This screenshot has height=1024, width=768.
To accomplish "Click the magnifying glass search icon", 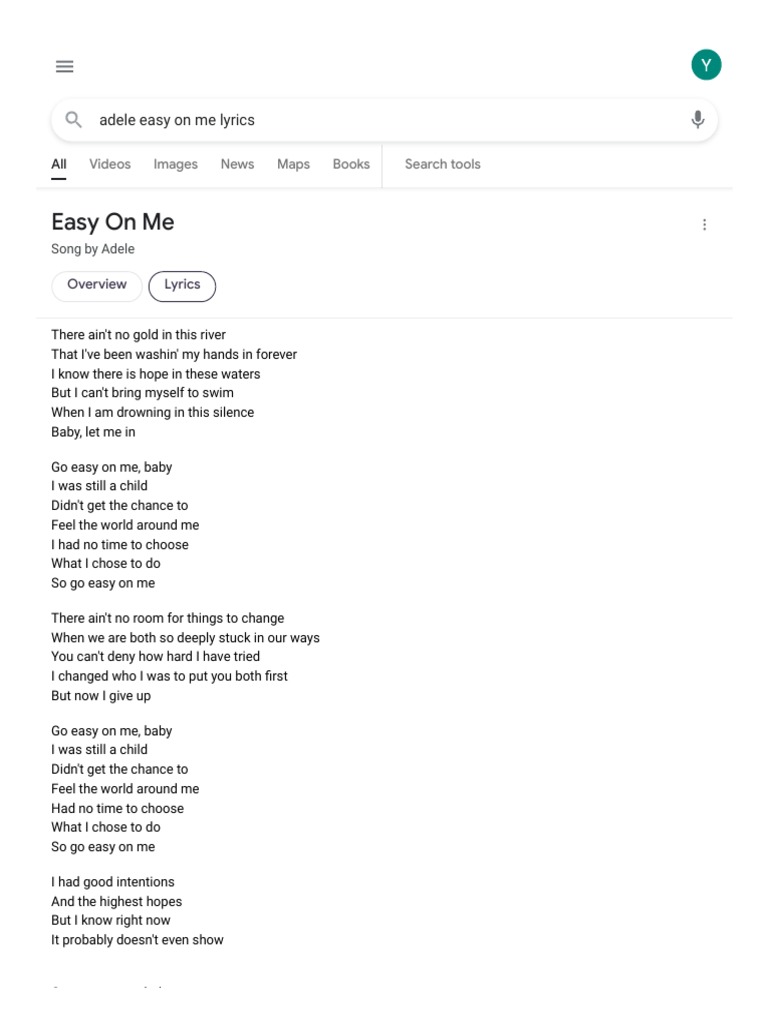I will coord(73,120).
